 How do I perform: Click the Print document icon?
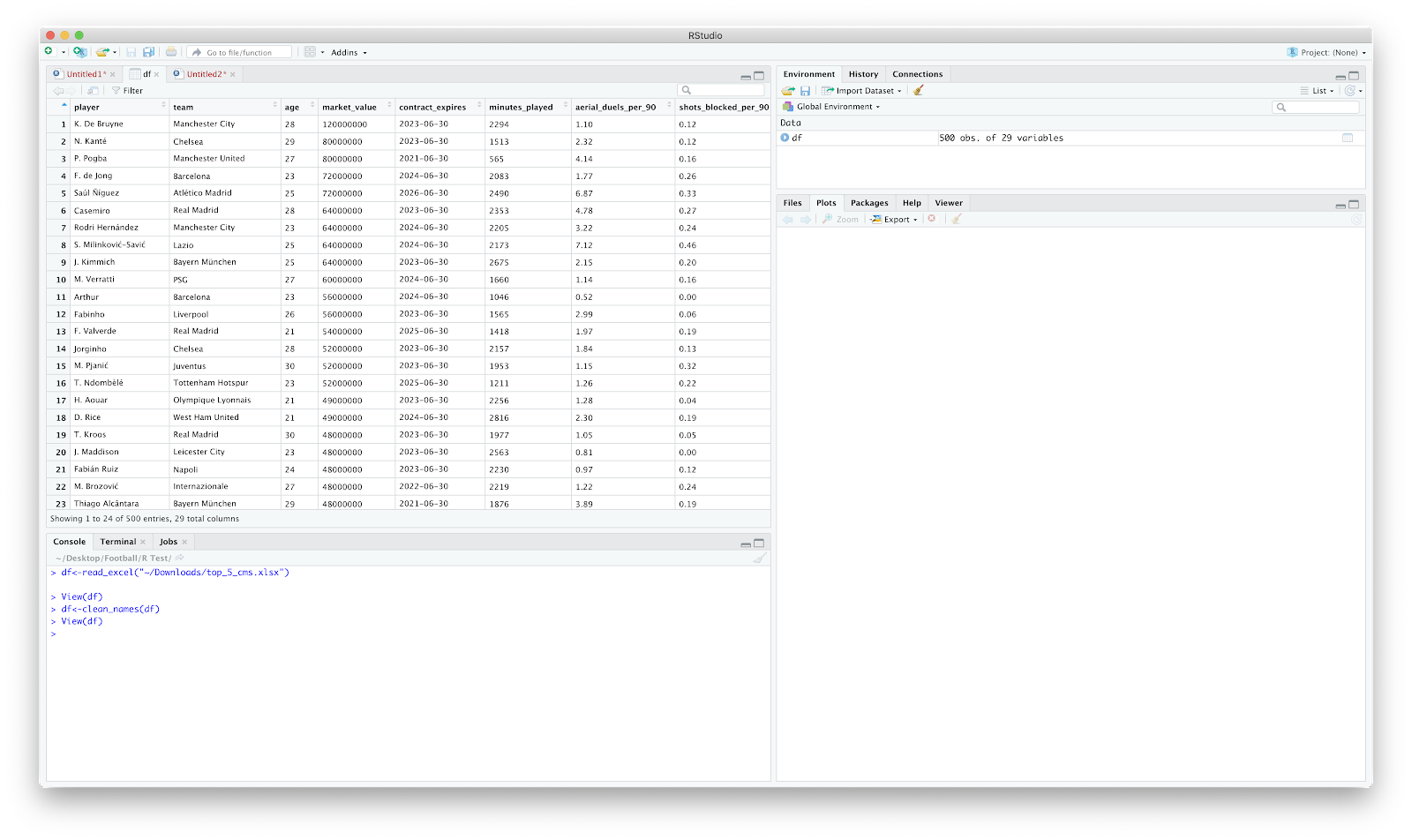tap(171, 52)
